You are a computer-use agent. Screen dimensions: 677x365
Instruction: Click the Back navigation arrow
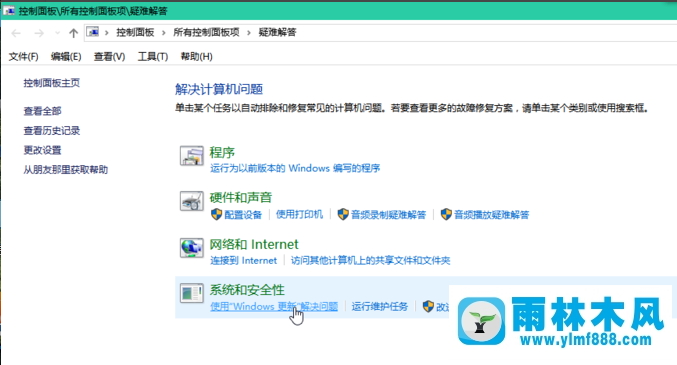pyautogui.click(x=16, y=33)
